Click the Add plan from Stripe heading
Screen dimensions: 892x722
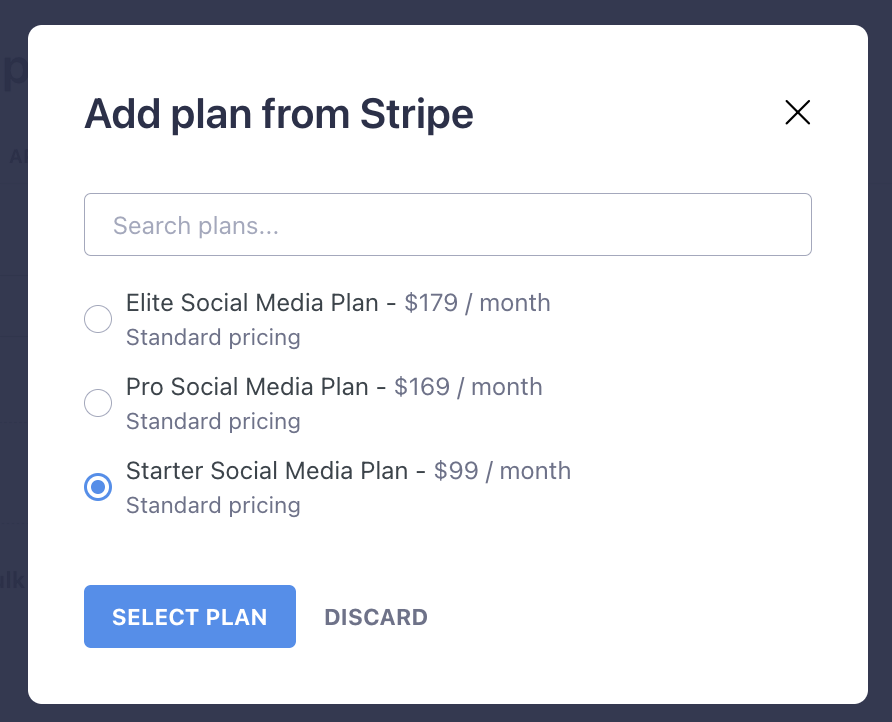point(278,115)
